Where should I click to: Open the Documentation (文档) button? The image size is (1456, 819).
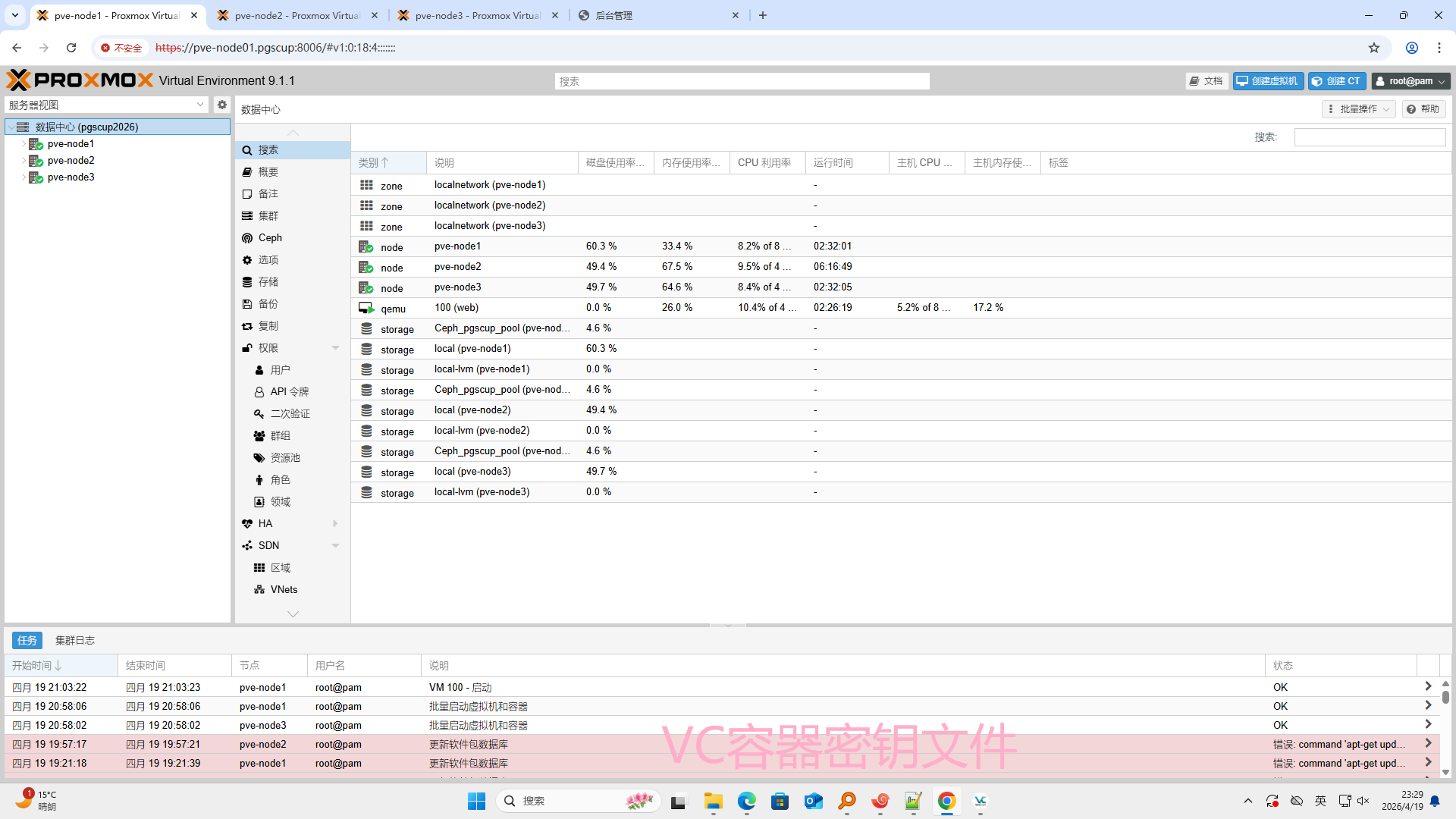tap(1207, 80)
